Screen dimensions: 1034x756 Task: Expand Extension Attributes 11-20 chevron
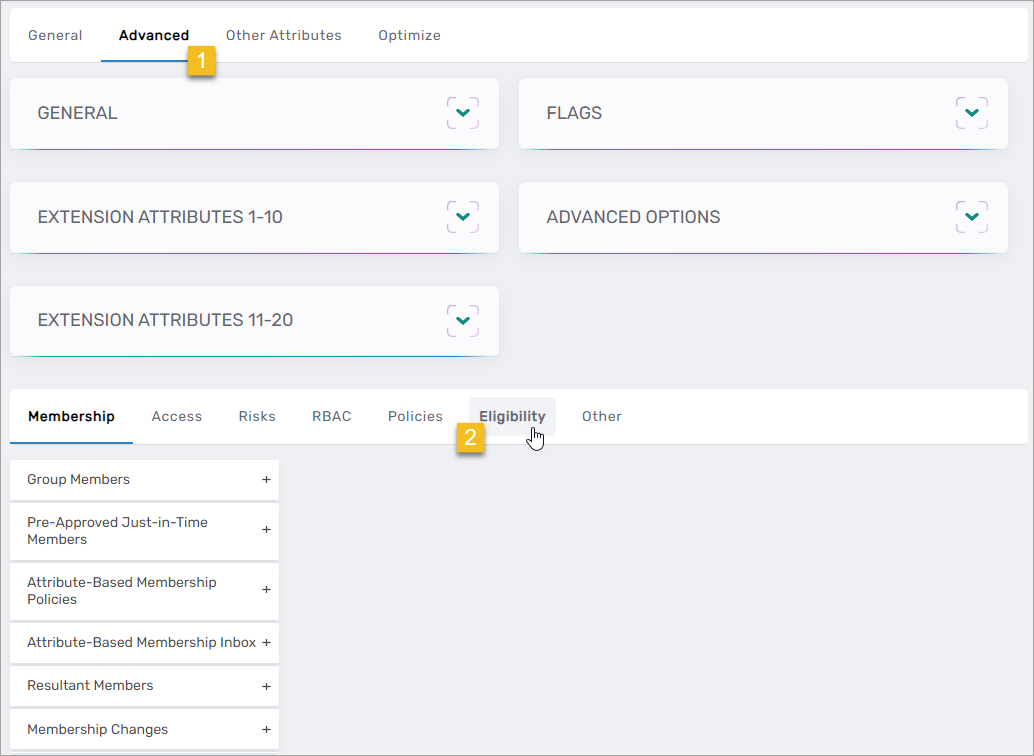click(x=462, y=321)
